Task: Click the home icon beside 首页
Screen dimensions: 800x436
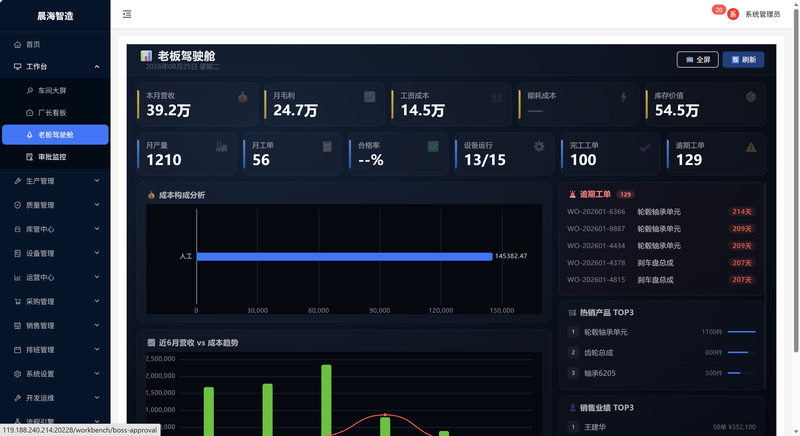Action: tap(17, 44)
